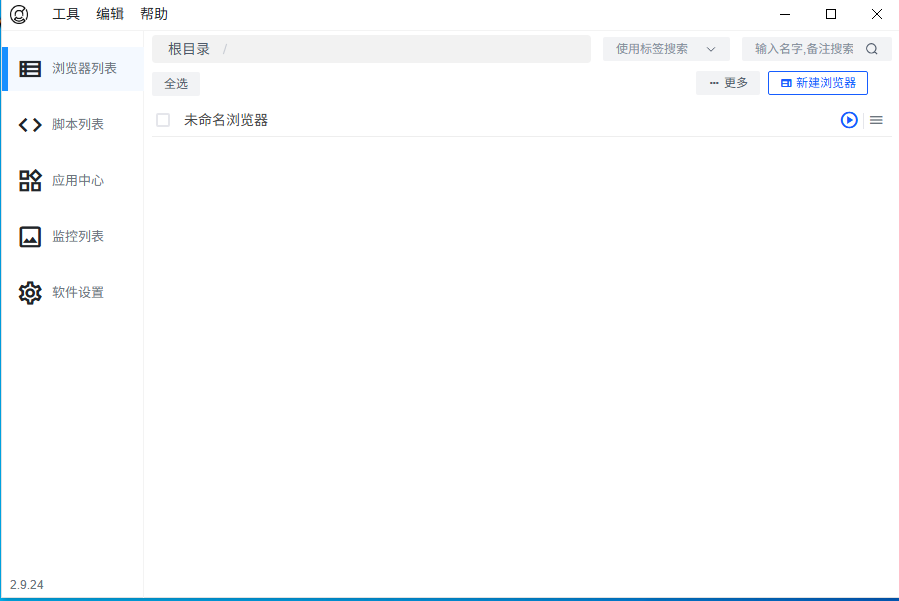Toggle selection of all browser profiles

[x=175, y=83]
